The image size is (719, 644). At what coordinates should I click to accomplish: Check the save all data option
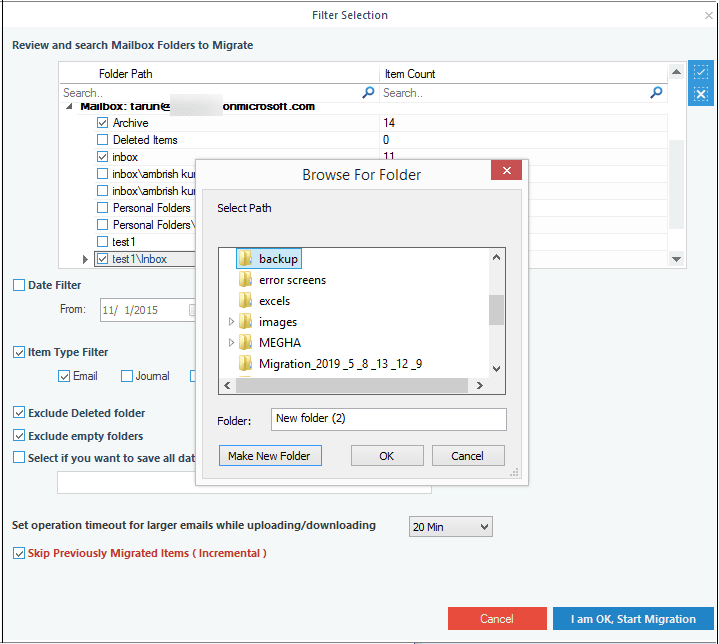19,457
